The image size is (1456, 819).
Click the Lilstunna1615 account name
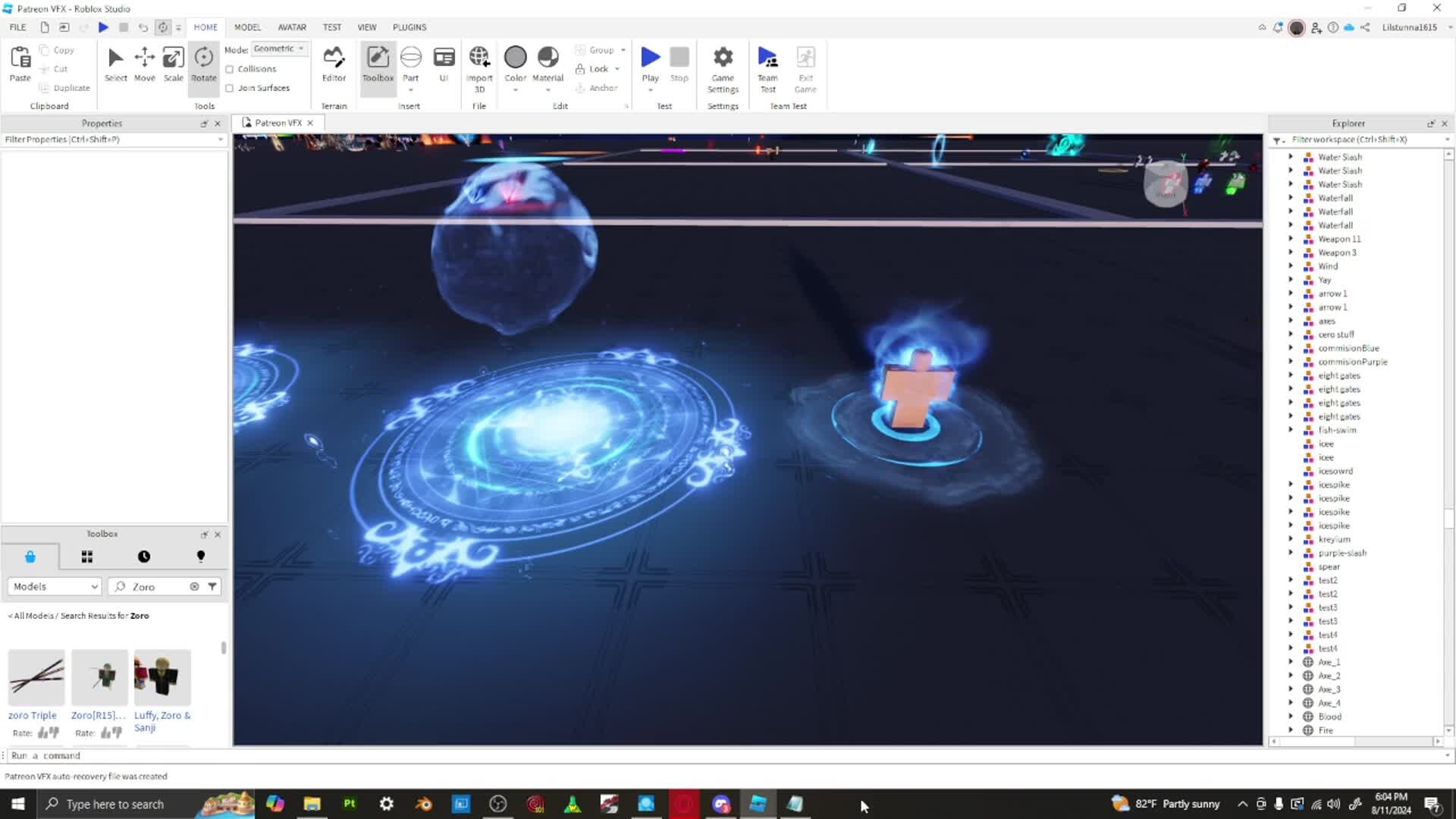(x=1409, y=27)
